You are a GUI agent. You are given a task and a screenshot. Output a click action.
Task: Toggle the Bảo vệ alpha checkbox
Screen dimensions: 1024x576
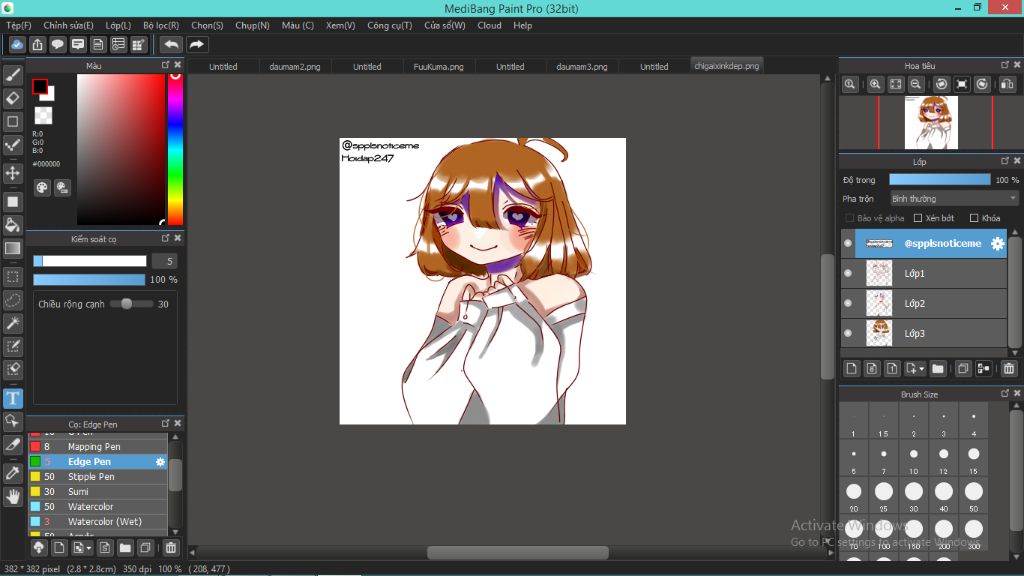coord(850,218)
